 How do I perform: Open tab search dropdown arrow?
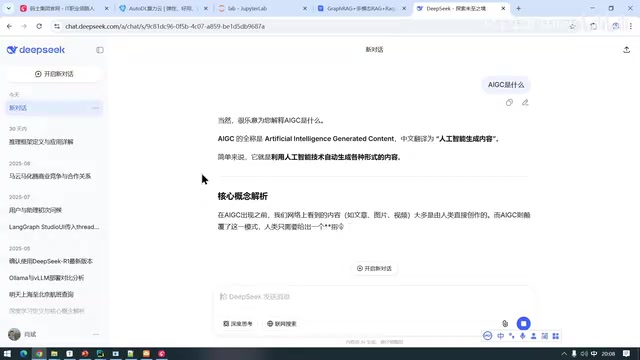pyautogui.click(x=9, y=8)
